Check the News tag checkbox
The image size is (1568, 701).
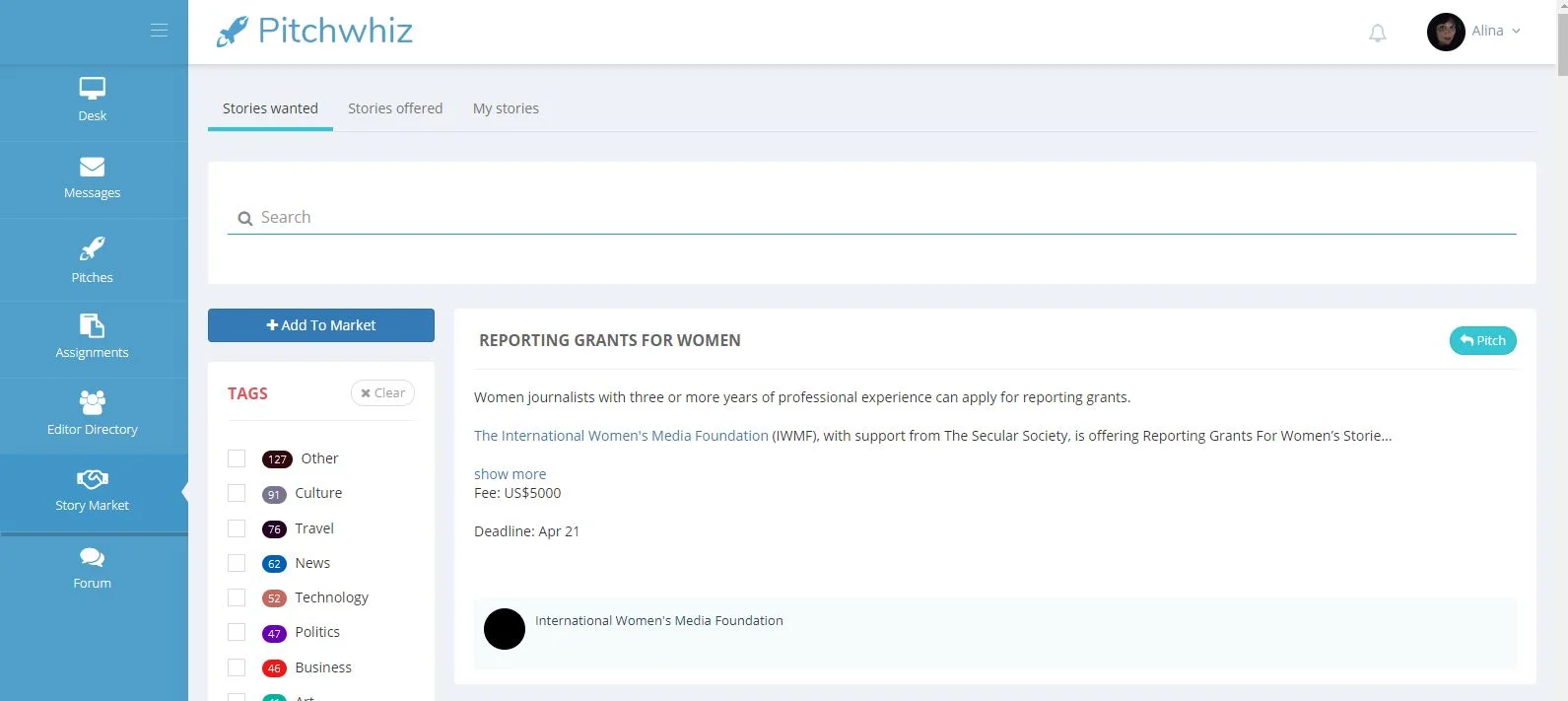pos(237,563)
